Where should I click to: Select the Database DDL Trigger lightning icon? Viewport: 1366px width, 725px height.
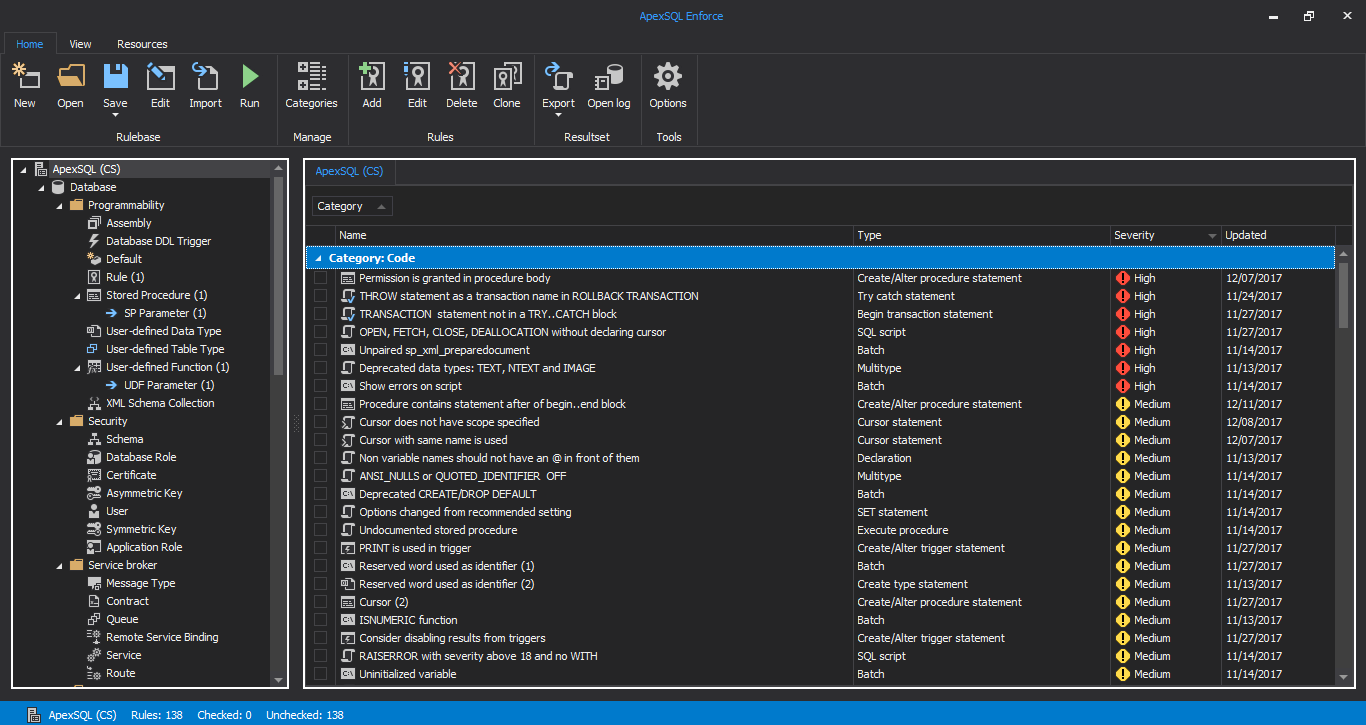[x=95, y=241]
